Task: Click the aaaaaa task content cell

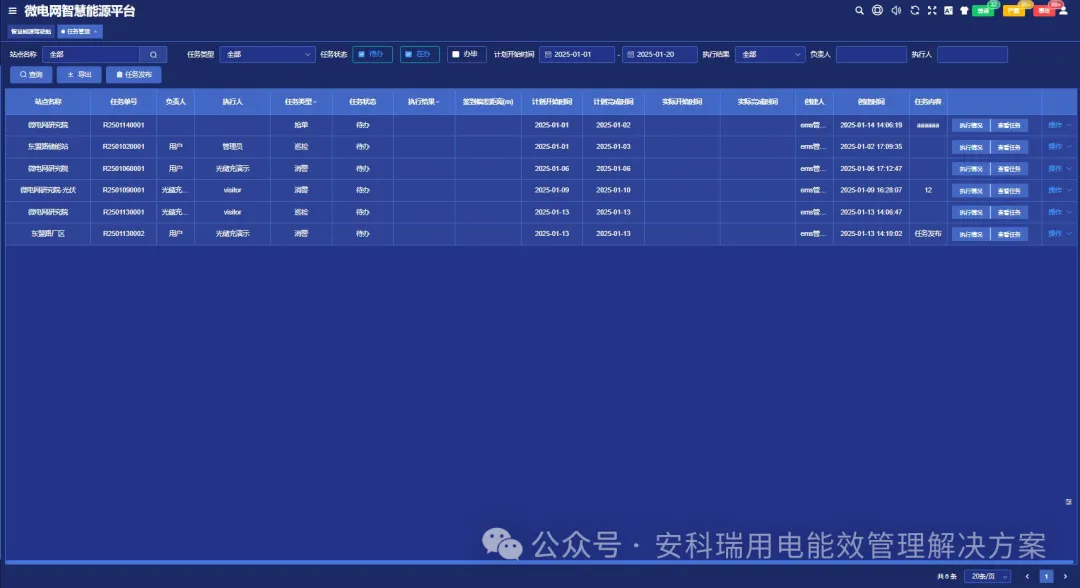Action: (928, 125)
